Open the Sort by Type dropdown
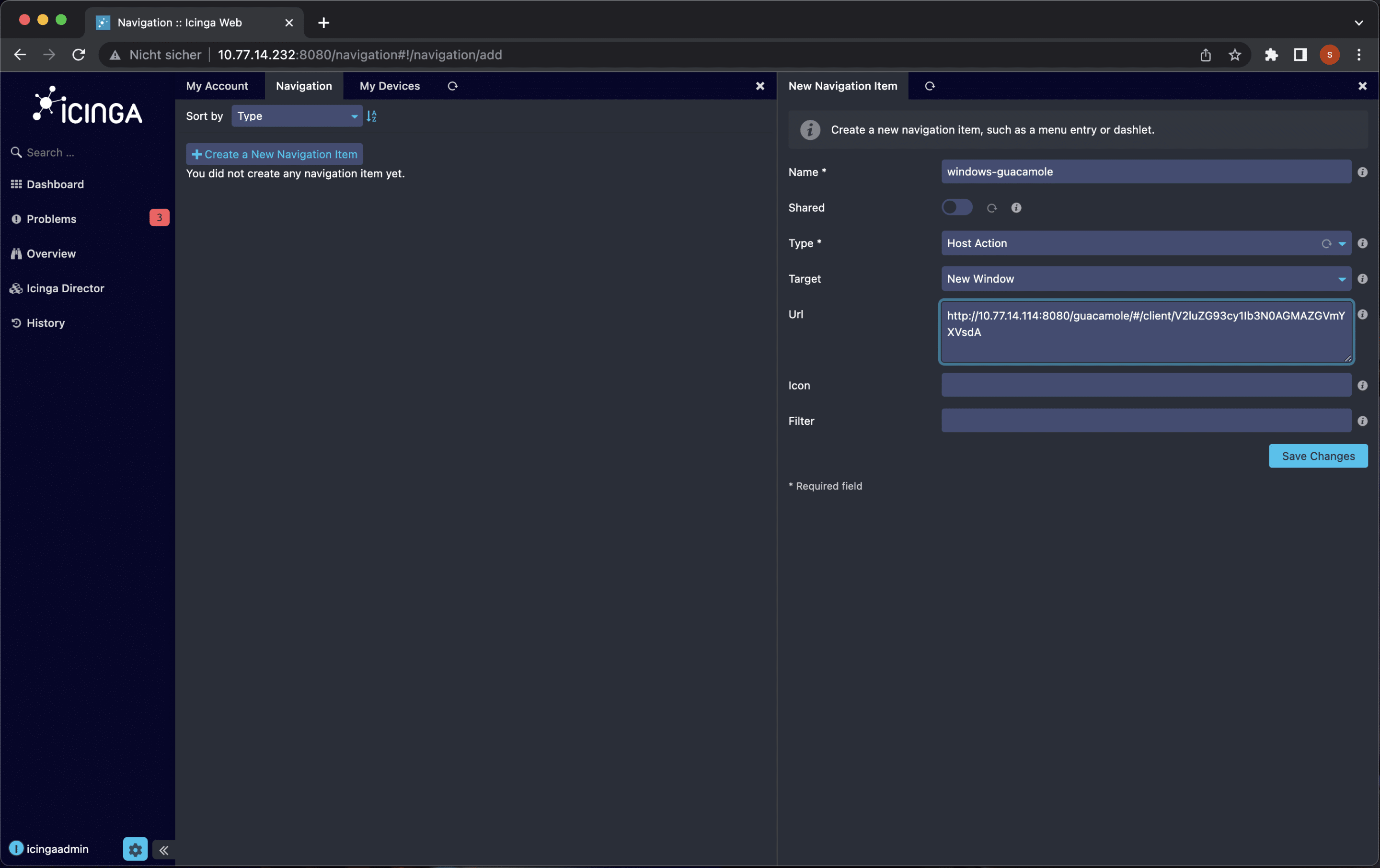Viewport: 1380px width, 868px height. click(296, 116)
